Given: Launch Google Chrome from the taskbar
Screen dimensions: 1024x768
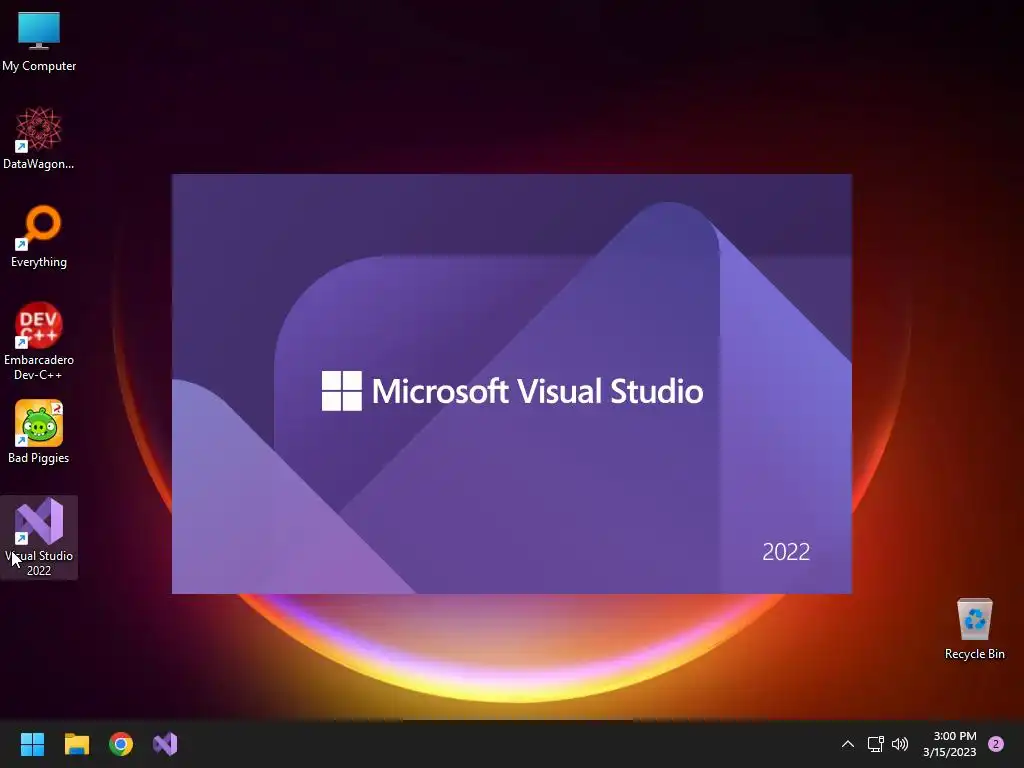Looking at the screenshot, I should [121, 744].
